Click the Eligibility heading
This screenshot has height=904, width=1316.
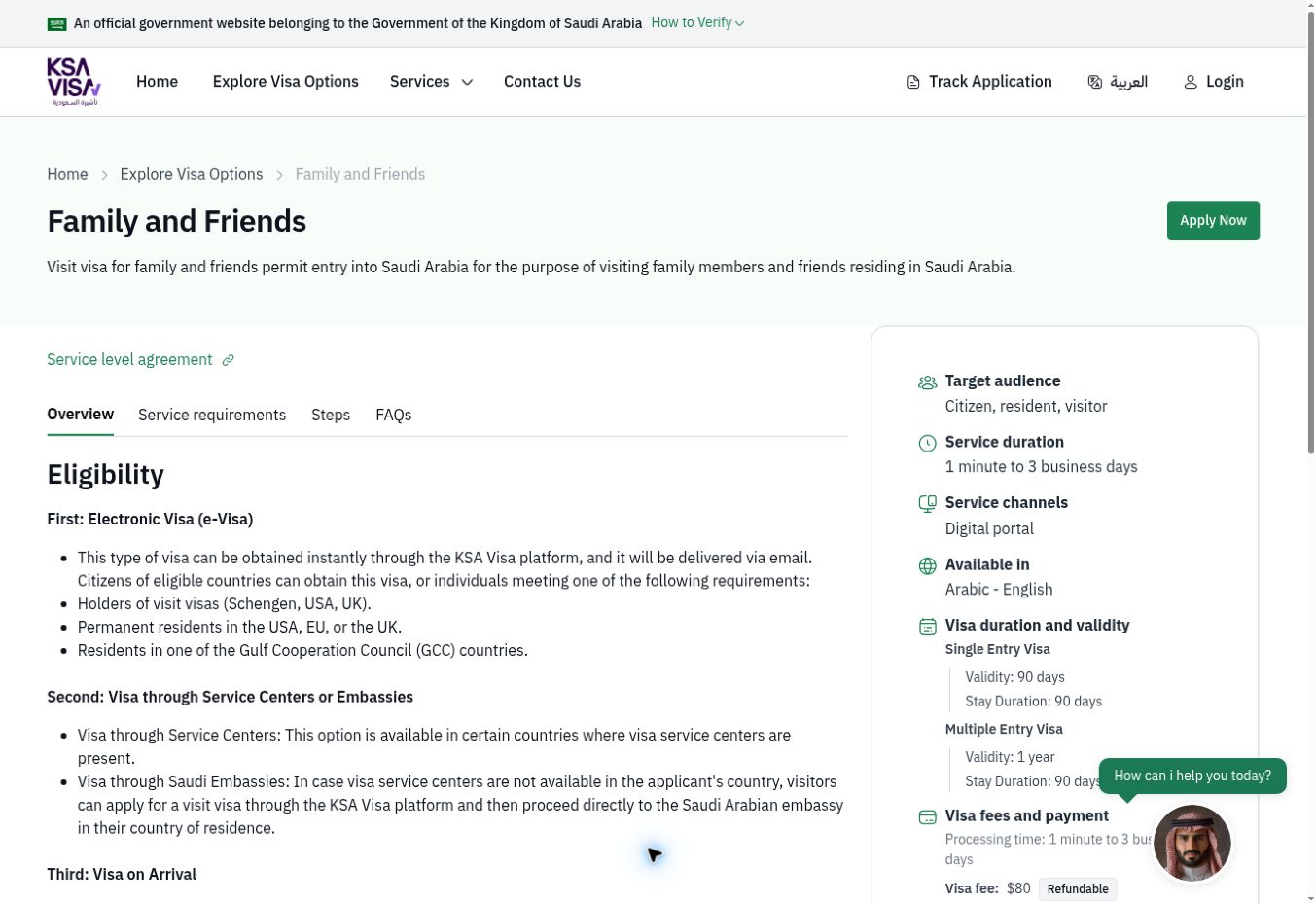click(x=105, y=475)
